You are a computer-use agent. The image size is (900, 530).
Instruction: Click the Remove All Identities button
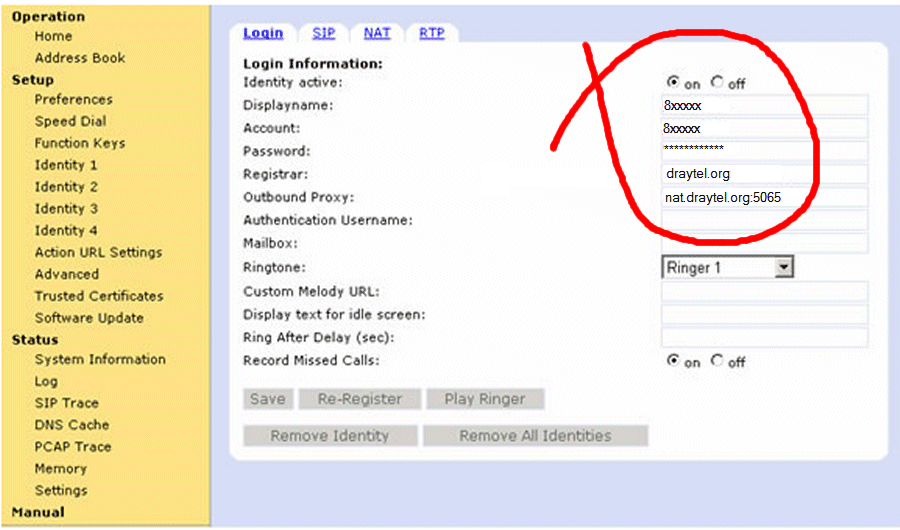click(536, 436)
